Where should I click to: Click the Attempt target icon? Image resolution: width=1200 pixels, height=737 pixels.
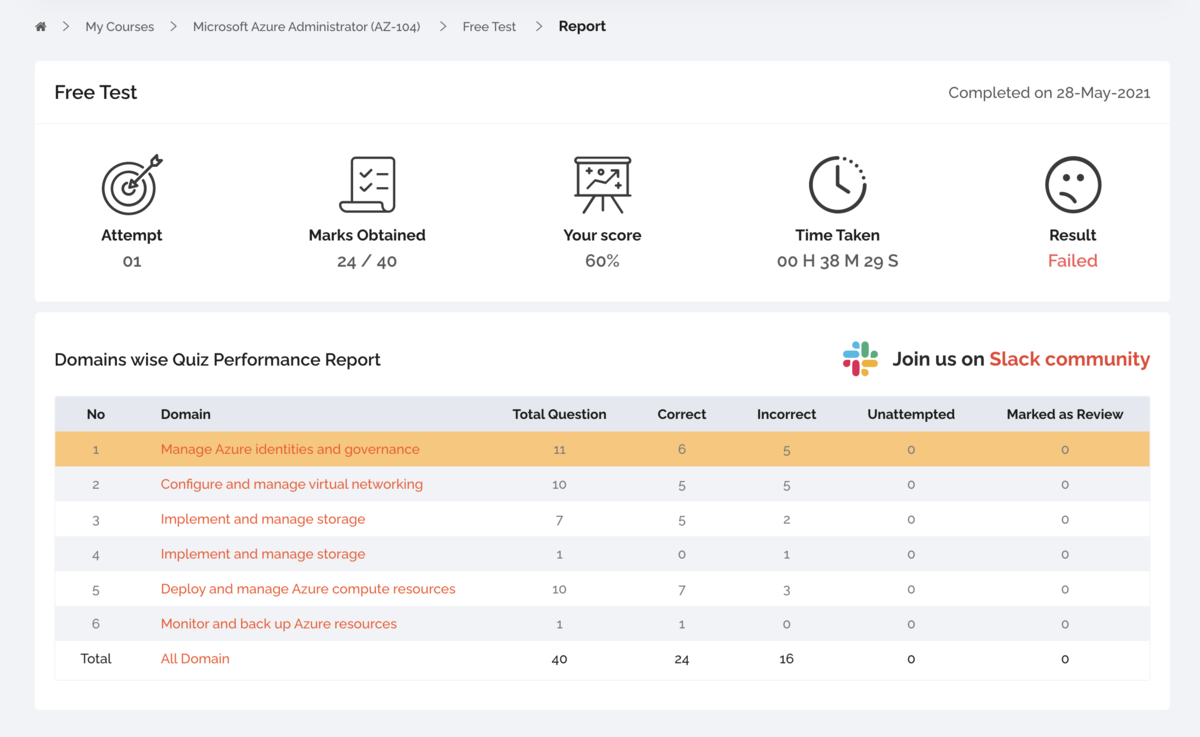click(131, 185)
